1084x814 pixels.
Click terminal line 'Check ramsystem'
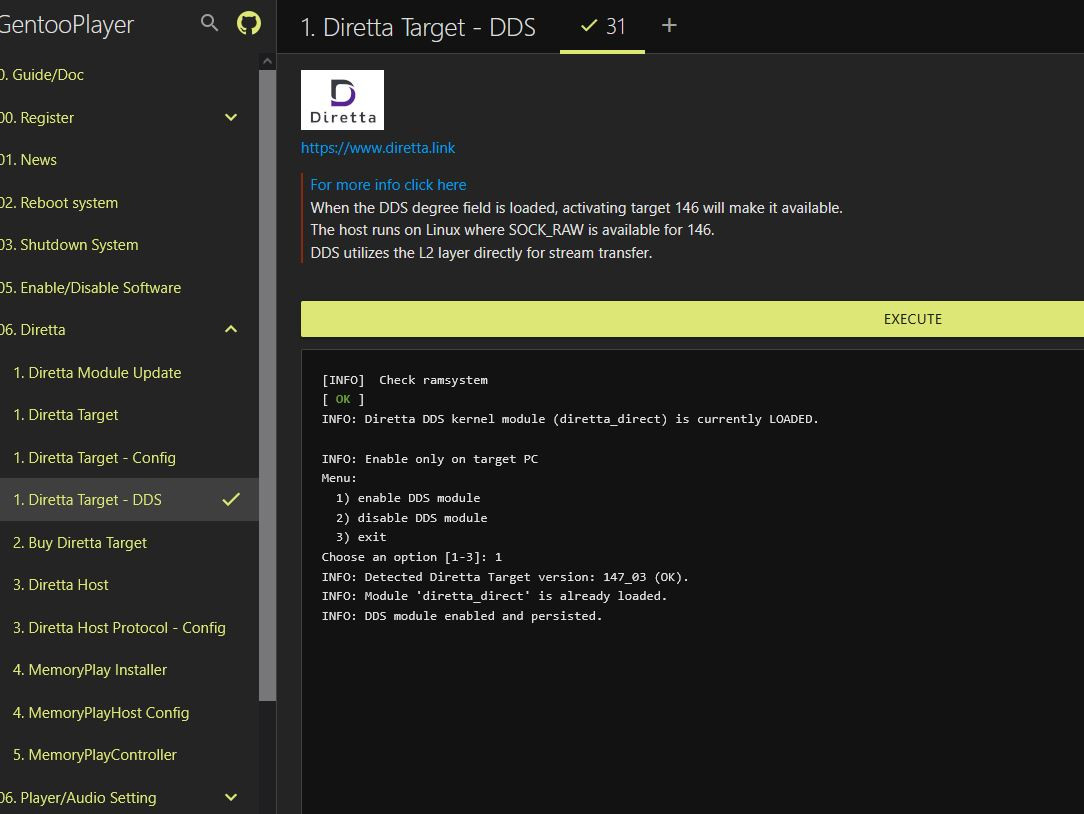coord(433,380)
